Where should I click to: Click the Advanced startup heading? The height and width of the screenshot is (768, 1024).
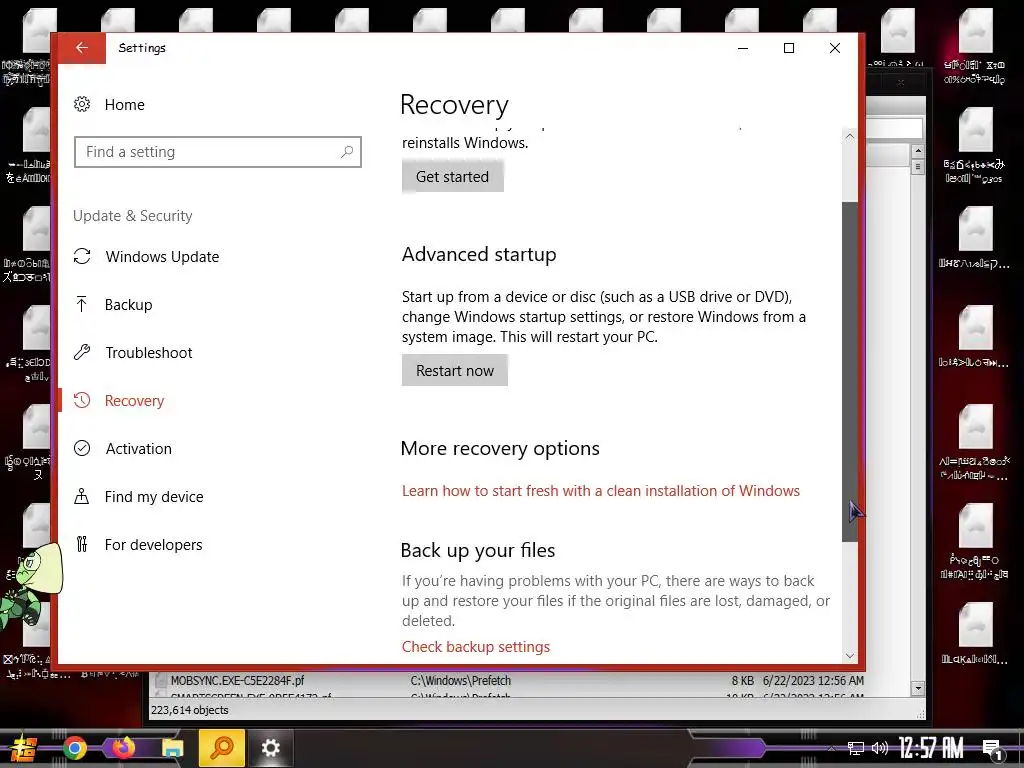pyautogui.click(x=479, y=255)
